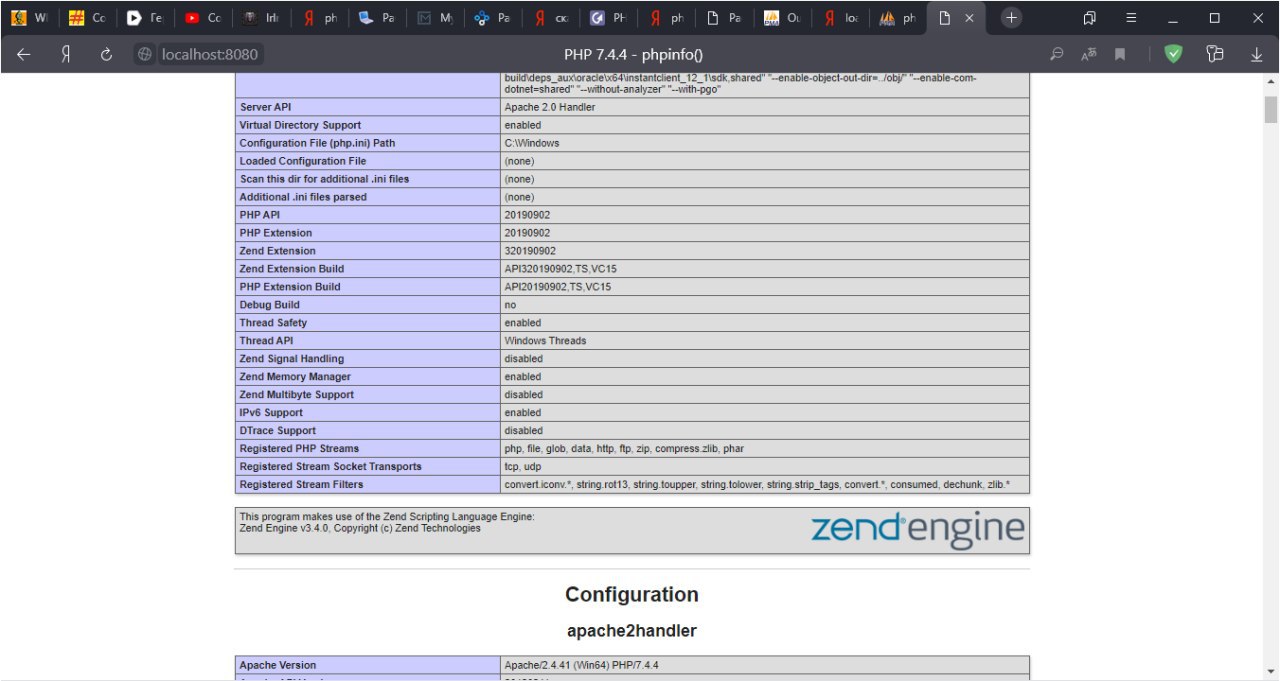This screenshot has height=681, width=1280.
Task: Switch to the 'PH' tab
Action: tap(608, 18)
